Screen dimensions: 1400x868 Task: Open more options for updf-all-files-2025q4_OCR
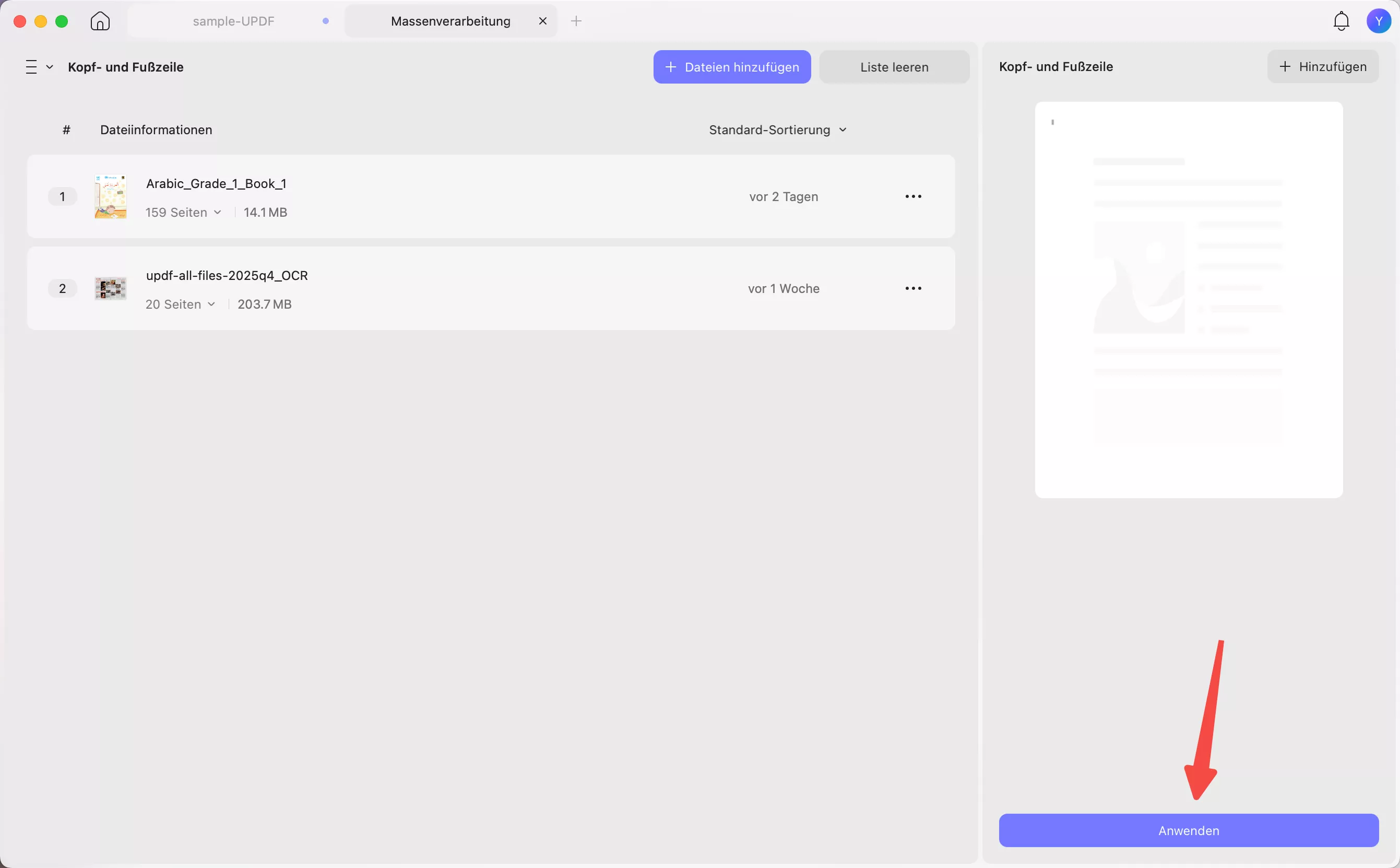(913, 288)
